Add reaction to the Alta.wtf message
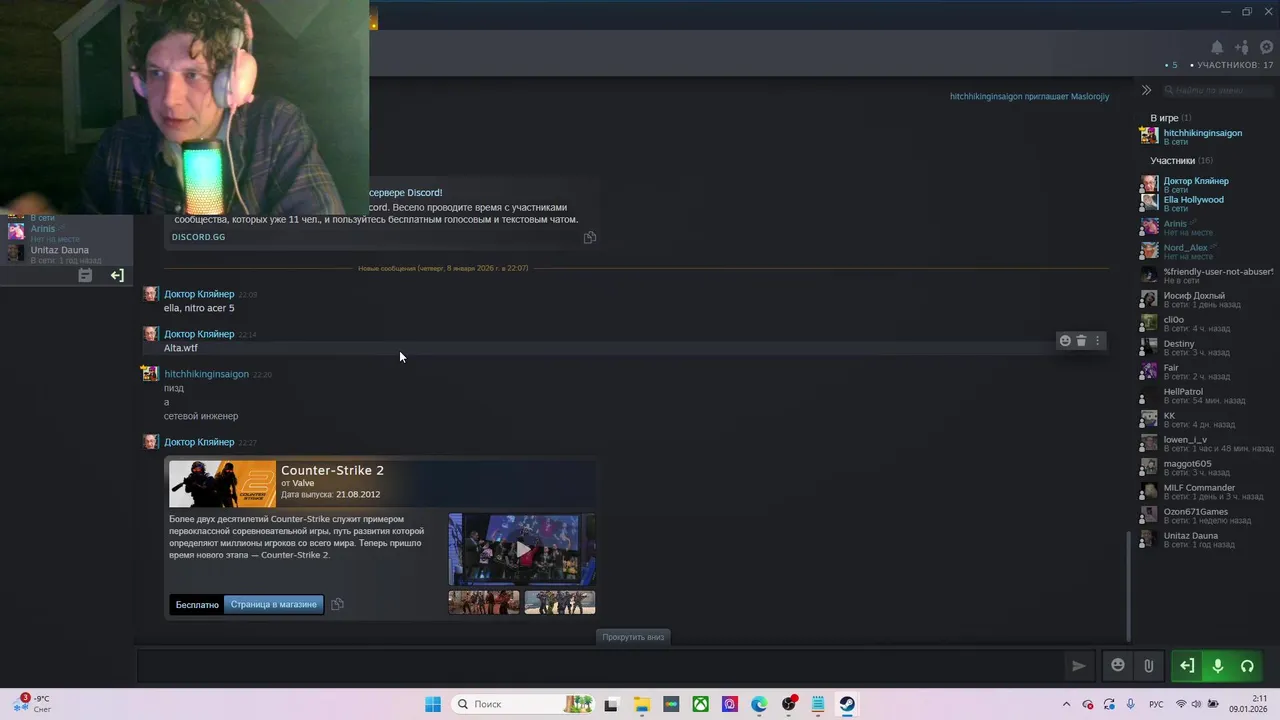The width and height of the screenshot is (1280, 720). coord(1065,341)
